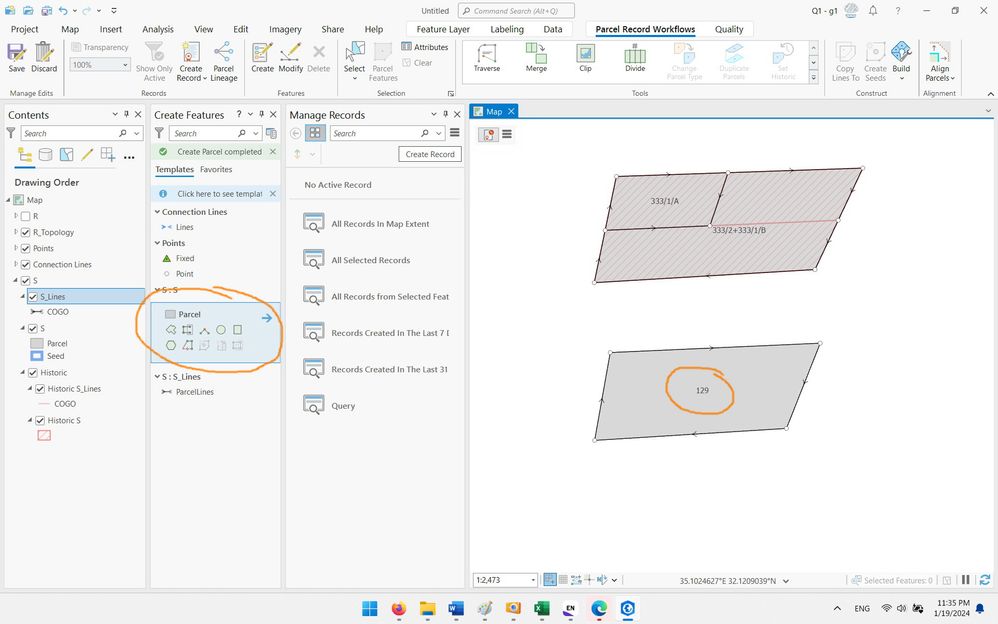The image size is (998, 624).
Task: Choose the Merge parcels tool
Action: point(536,57)
